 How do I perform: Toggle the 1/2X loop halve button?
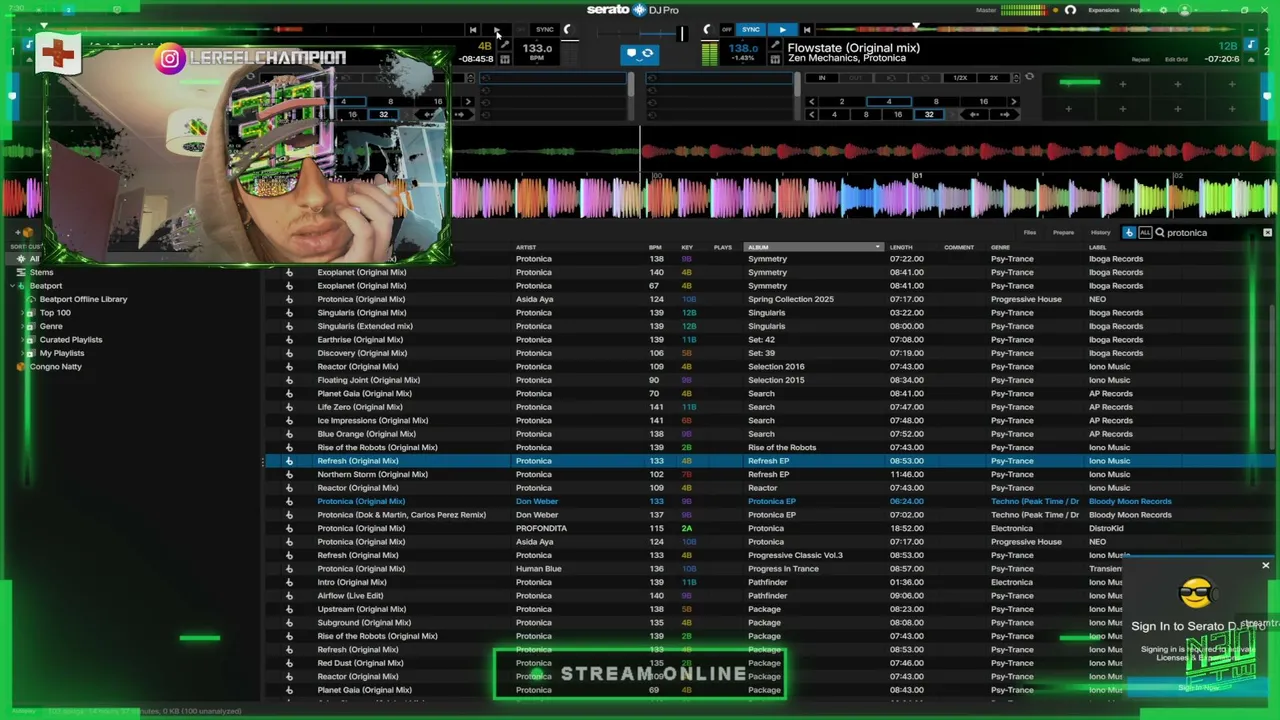coord(960,78)
